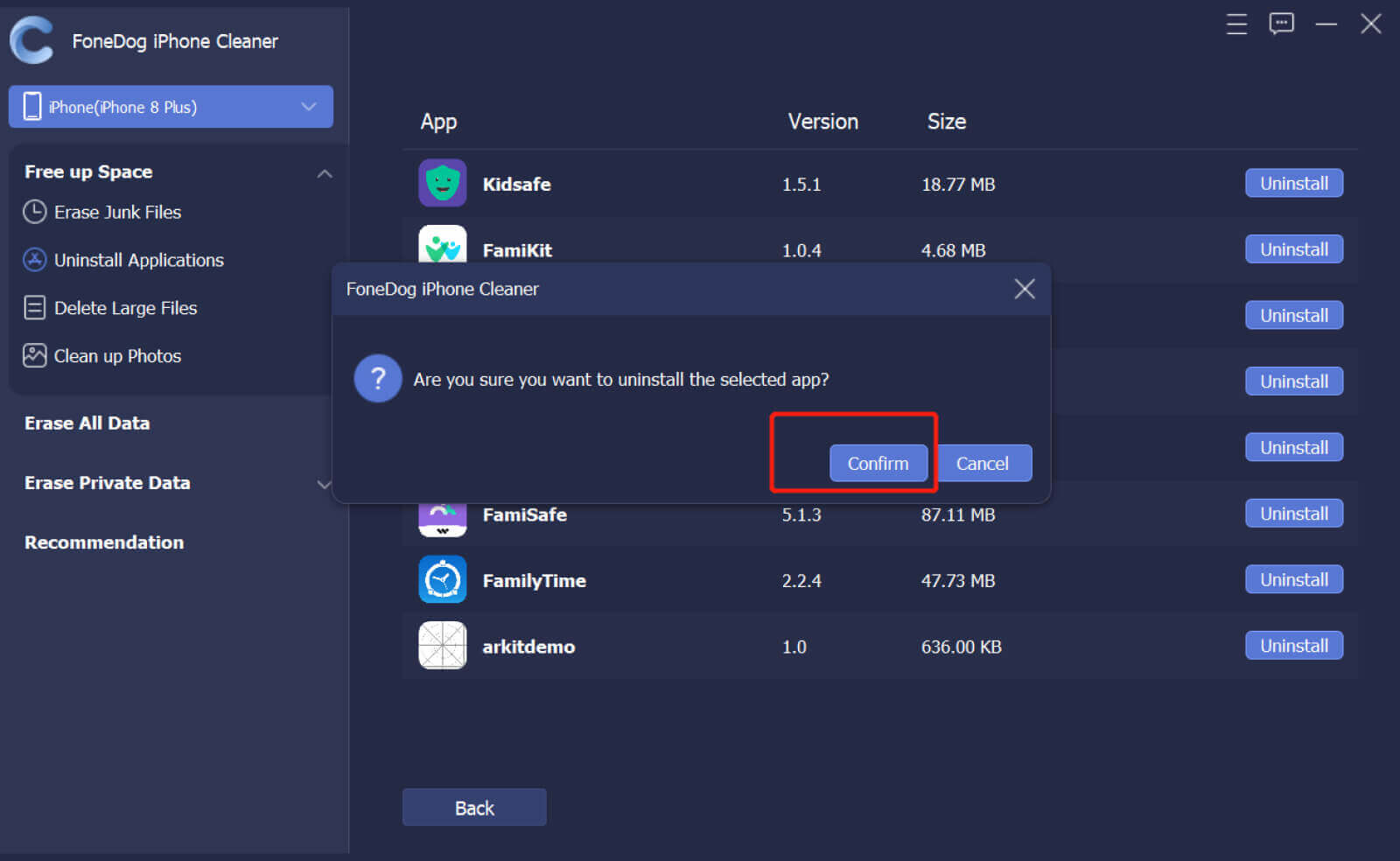Click the arkitdemo app icon
This screenshot has width=1400, height=861.
pyautogui.click(x=442, y=645)
